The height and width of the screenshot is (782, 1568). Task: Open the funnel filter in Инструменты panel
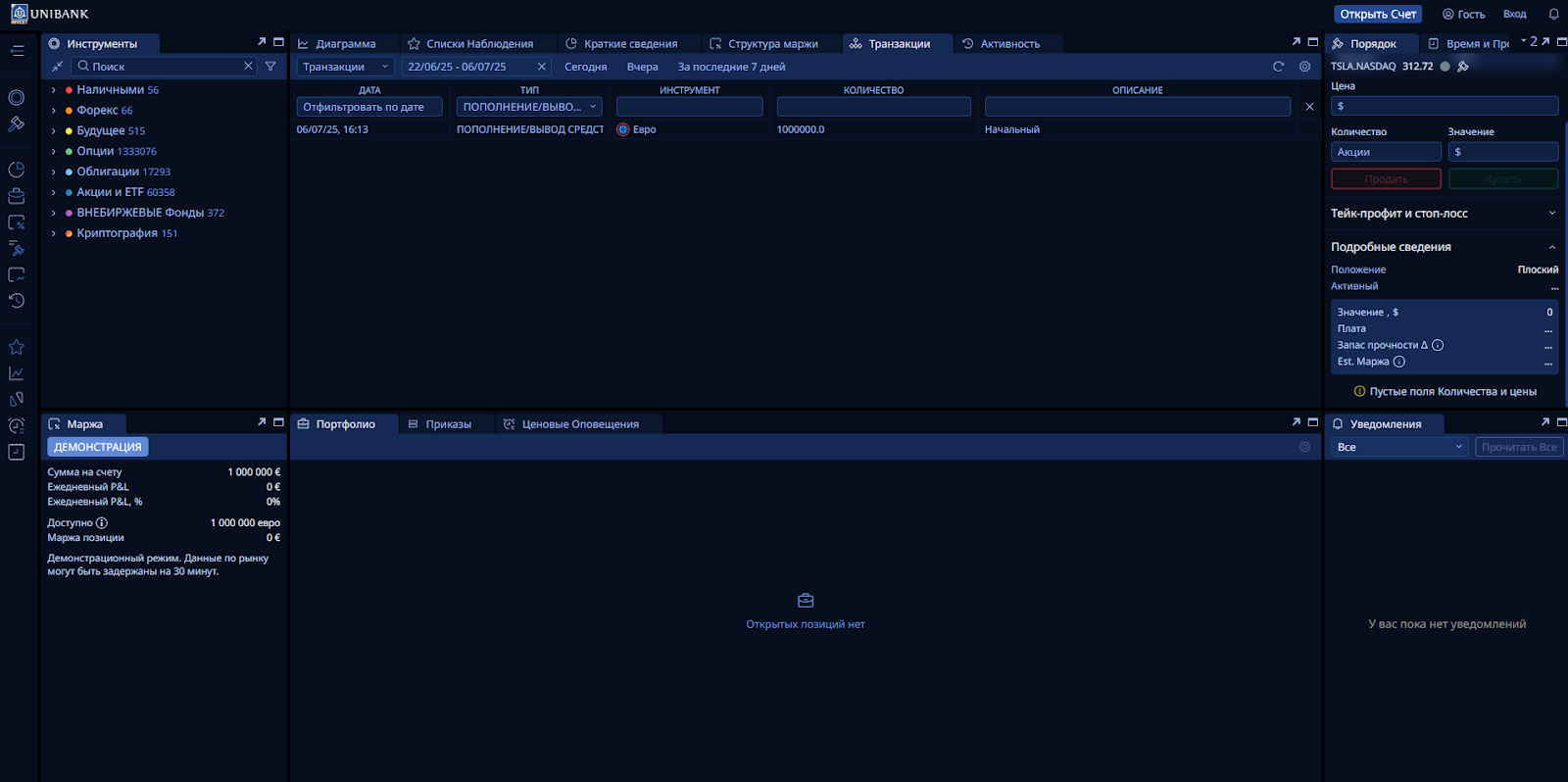[270, 67]
